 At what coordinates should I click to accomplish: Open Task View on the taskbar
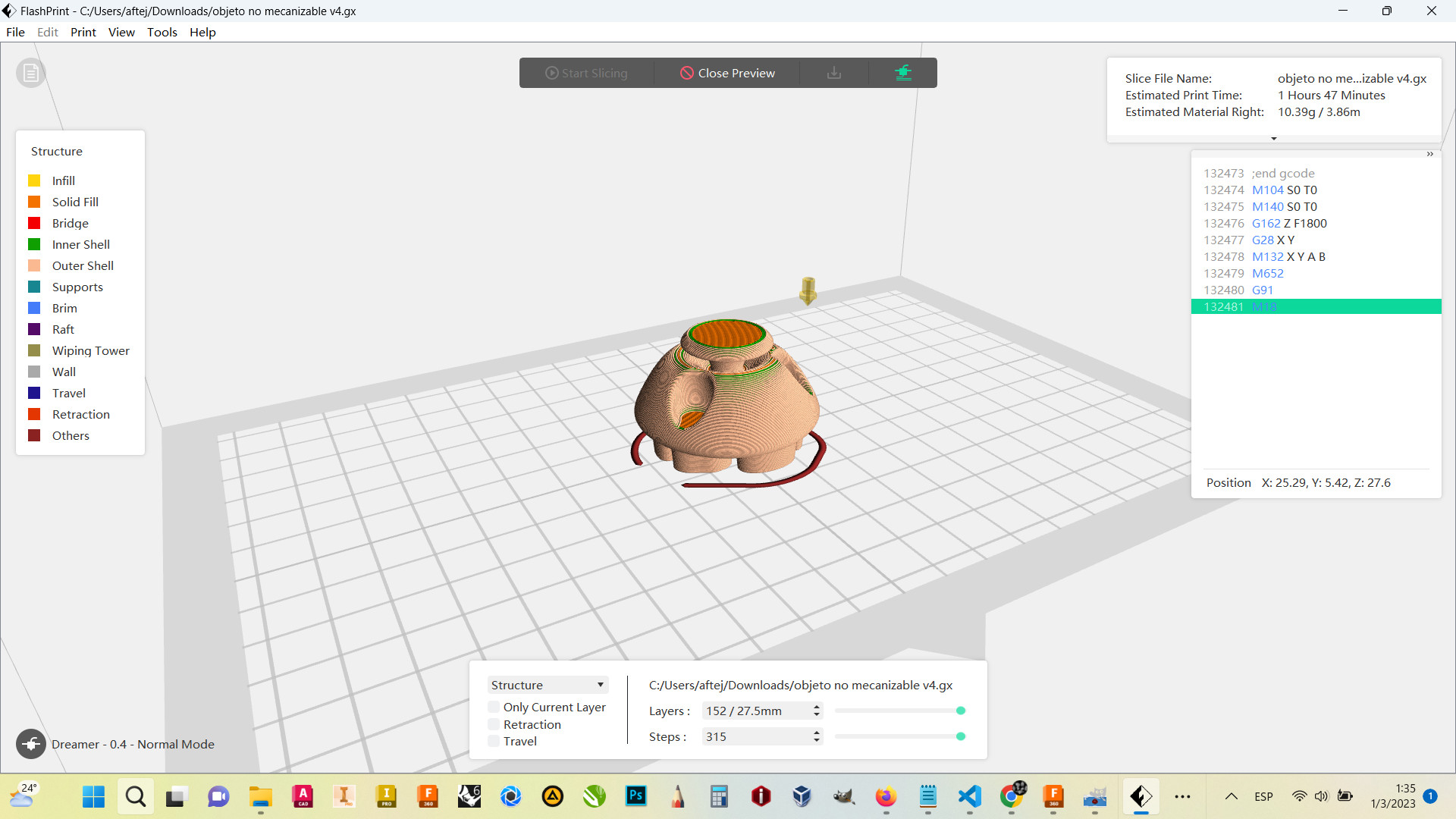point(176,796)
